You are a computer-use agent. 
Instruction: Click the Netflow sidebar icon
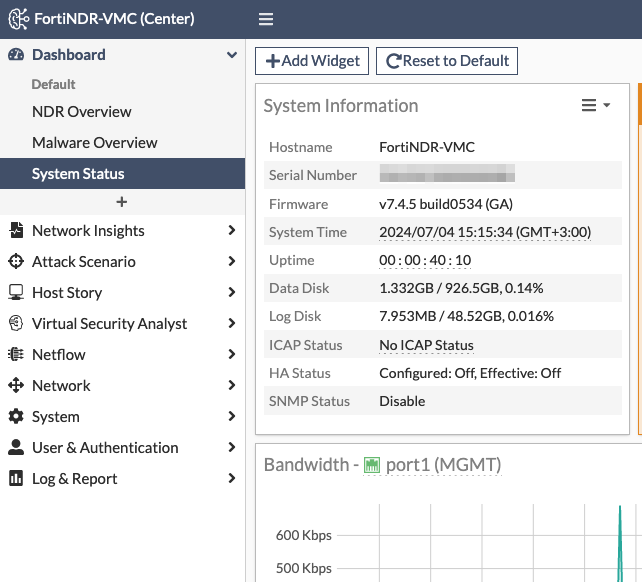point(15,355)
